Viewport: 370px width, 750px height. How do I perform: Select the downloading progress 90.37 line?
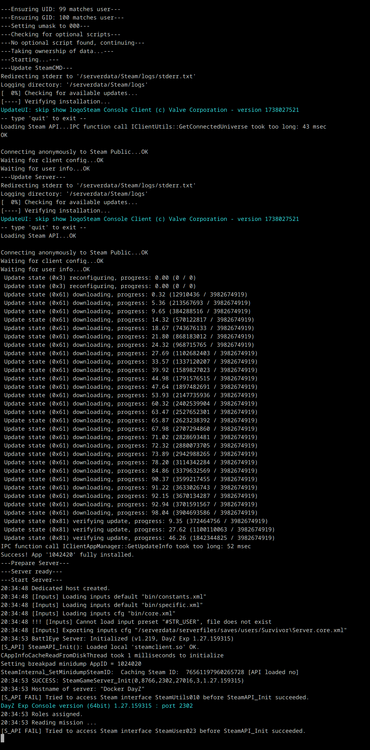pos(131,479)
